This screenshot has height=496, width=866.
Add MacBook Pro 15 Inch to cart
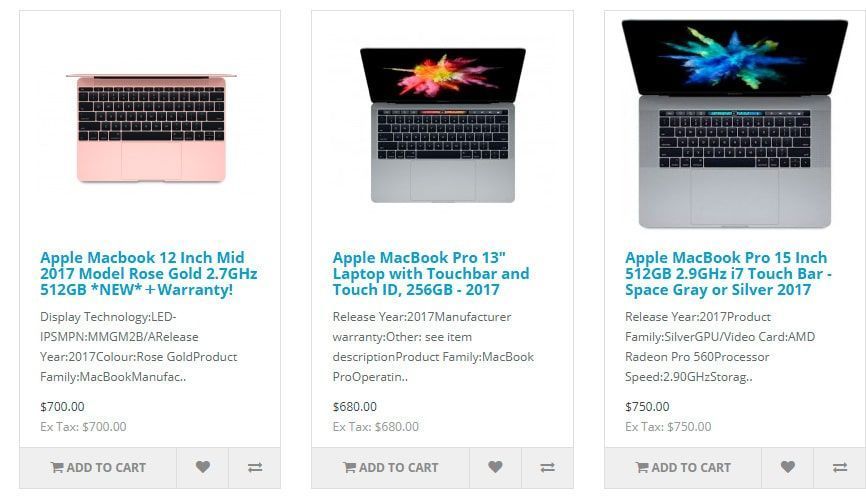tap(683, 468)
